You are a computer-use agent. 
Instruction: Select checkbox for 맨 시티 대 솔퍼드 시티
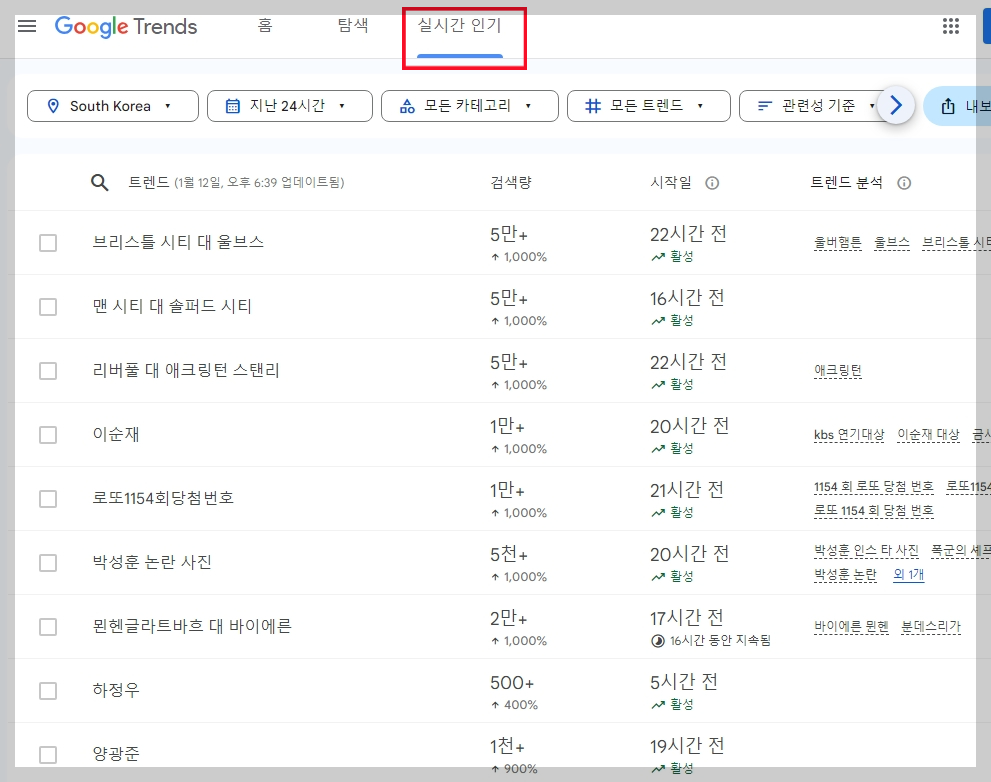(x=48, y=307)
